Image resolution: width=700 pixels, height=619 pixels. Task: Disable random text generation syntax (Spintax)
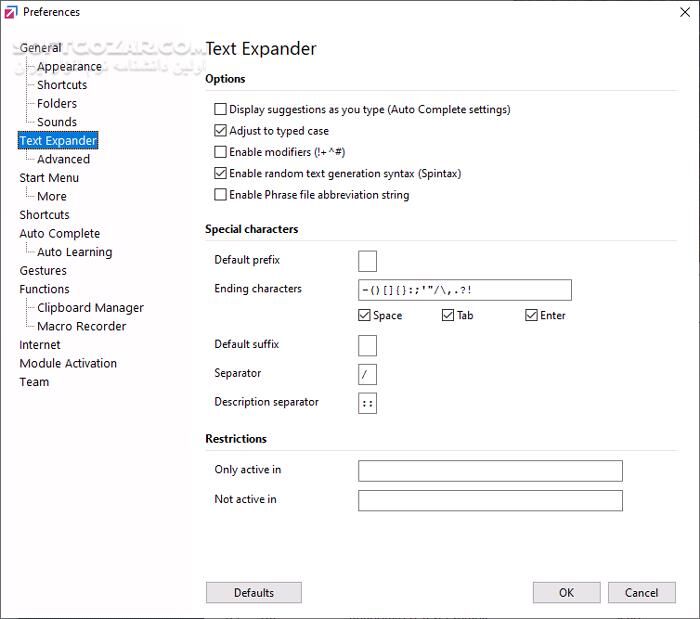click(x=221, y=173)
